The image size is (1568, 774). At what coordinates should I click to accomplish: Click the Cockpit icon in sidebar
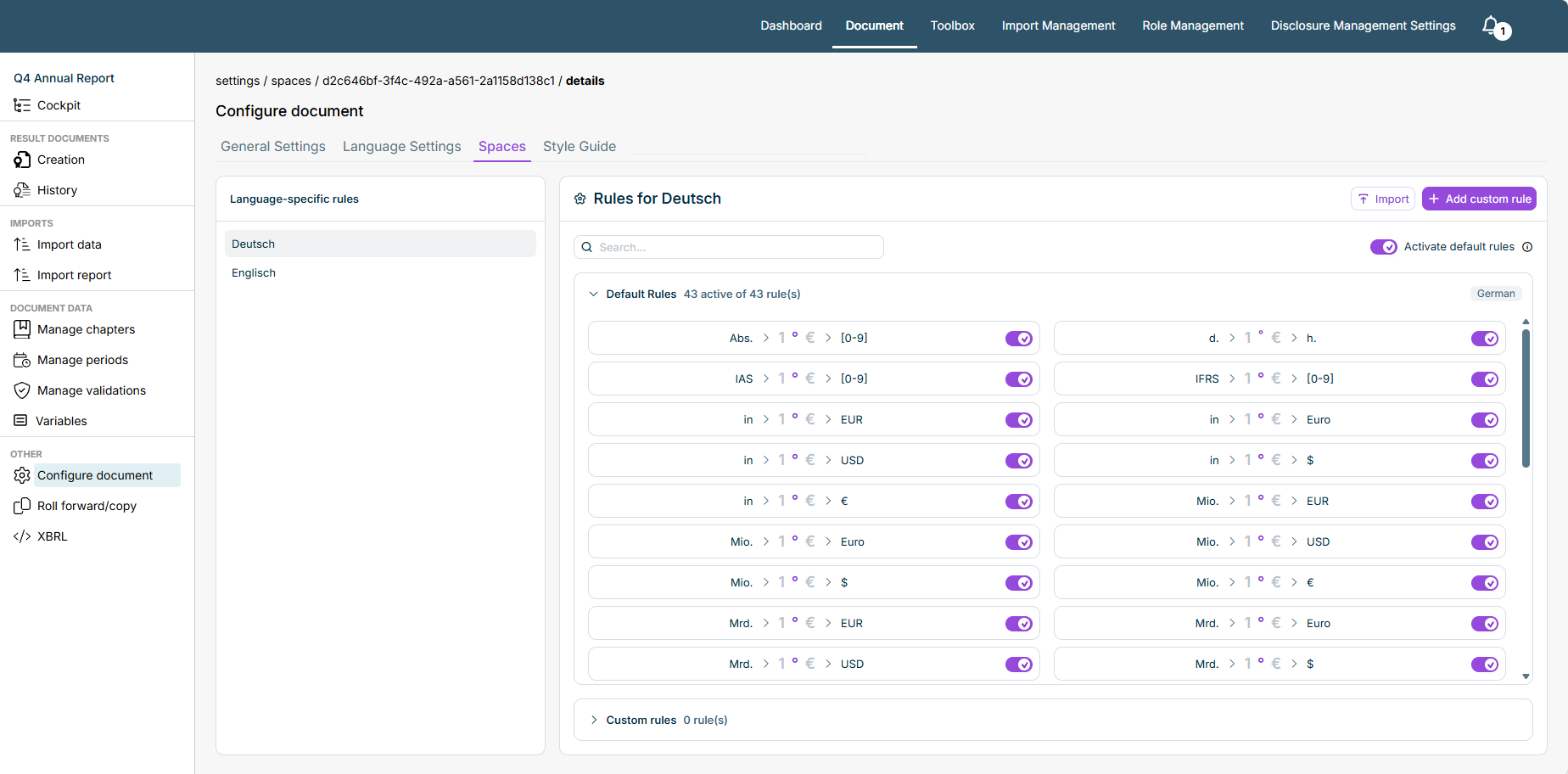[x=22, y=105]
